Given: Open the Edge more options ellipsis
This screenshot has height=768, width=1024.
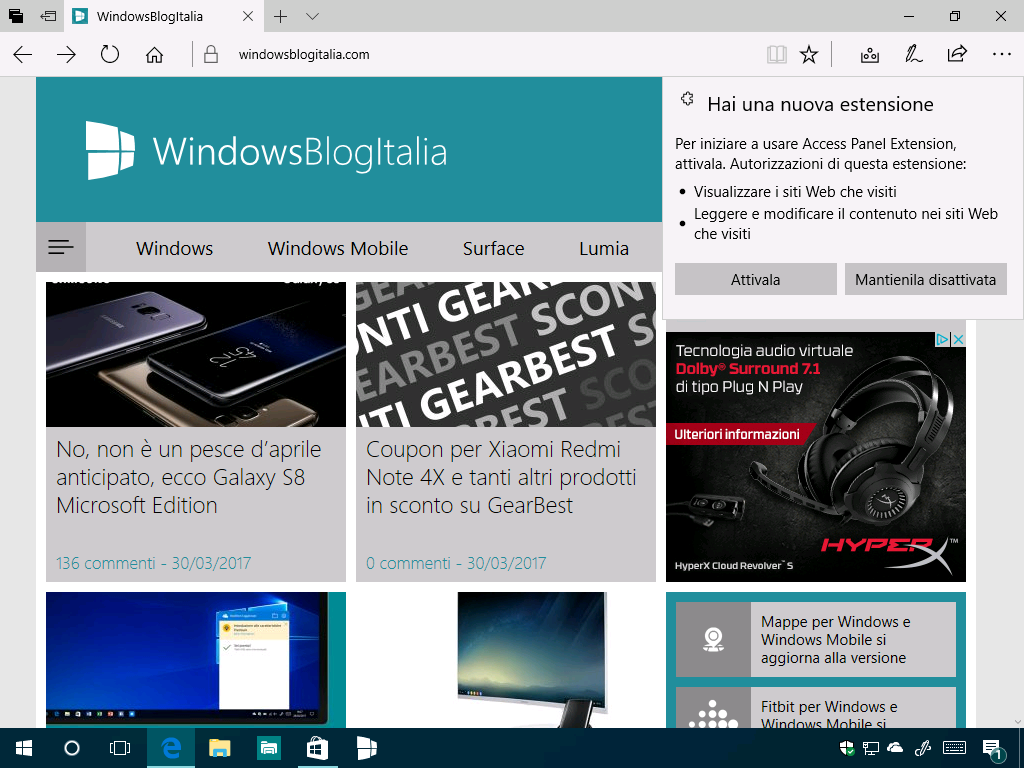Looking at the screenshot, I should point(1001,54).
